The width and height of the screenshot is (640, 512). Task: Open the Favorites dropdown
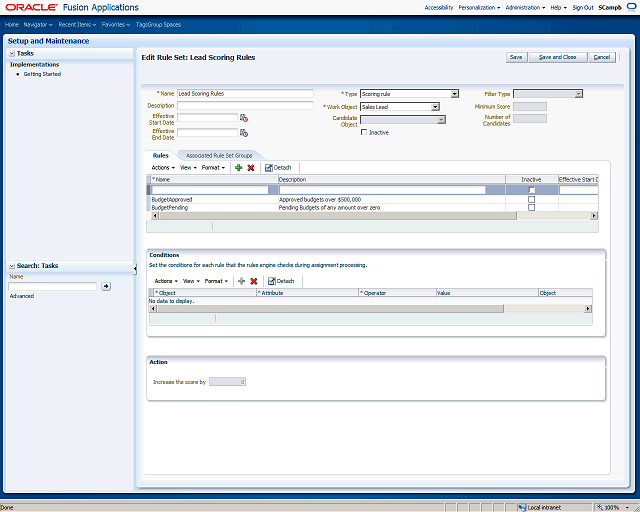pyautogui.click(x=116, y=24)
